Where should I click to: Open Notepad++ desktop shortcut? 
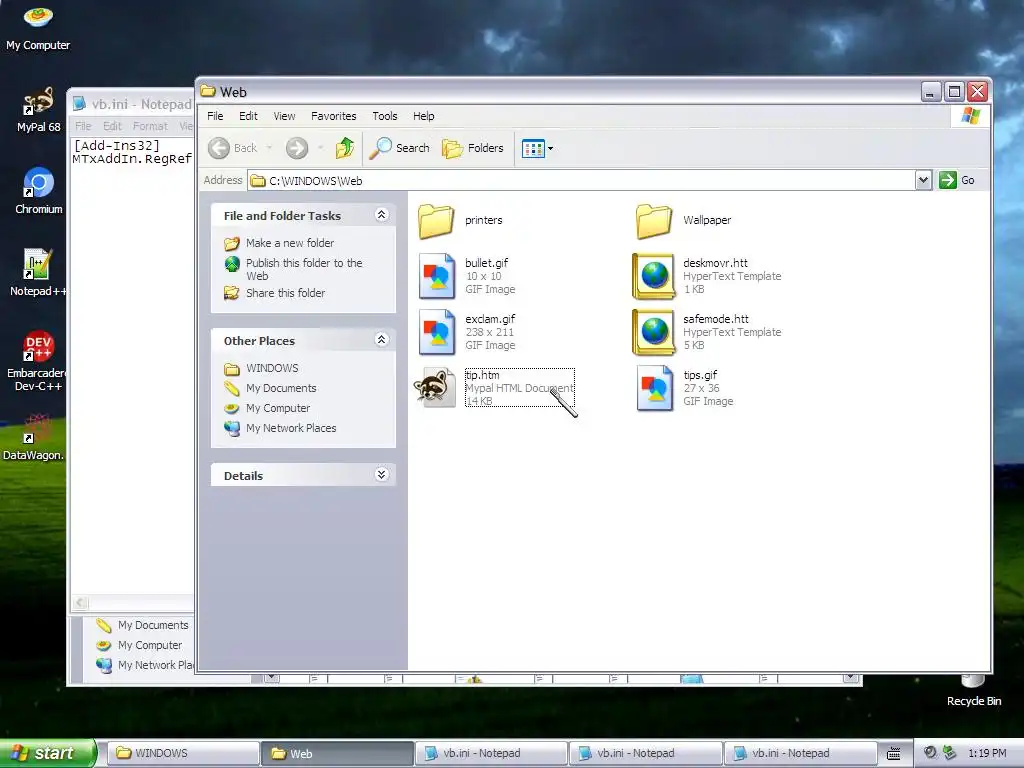pos(38,273)
